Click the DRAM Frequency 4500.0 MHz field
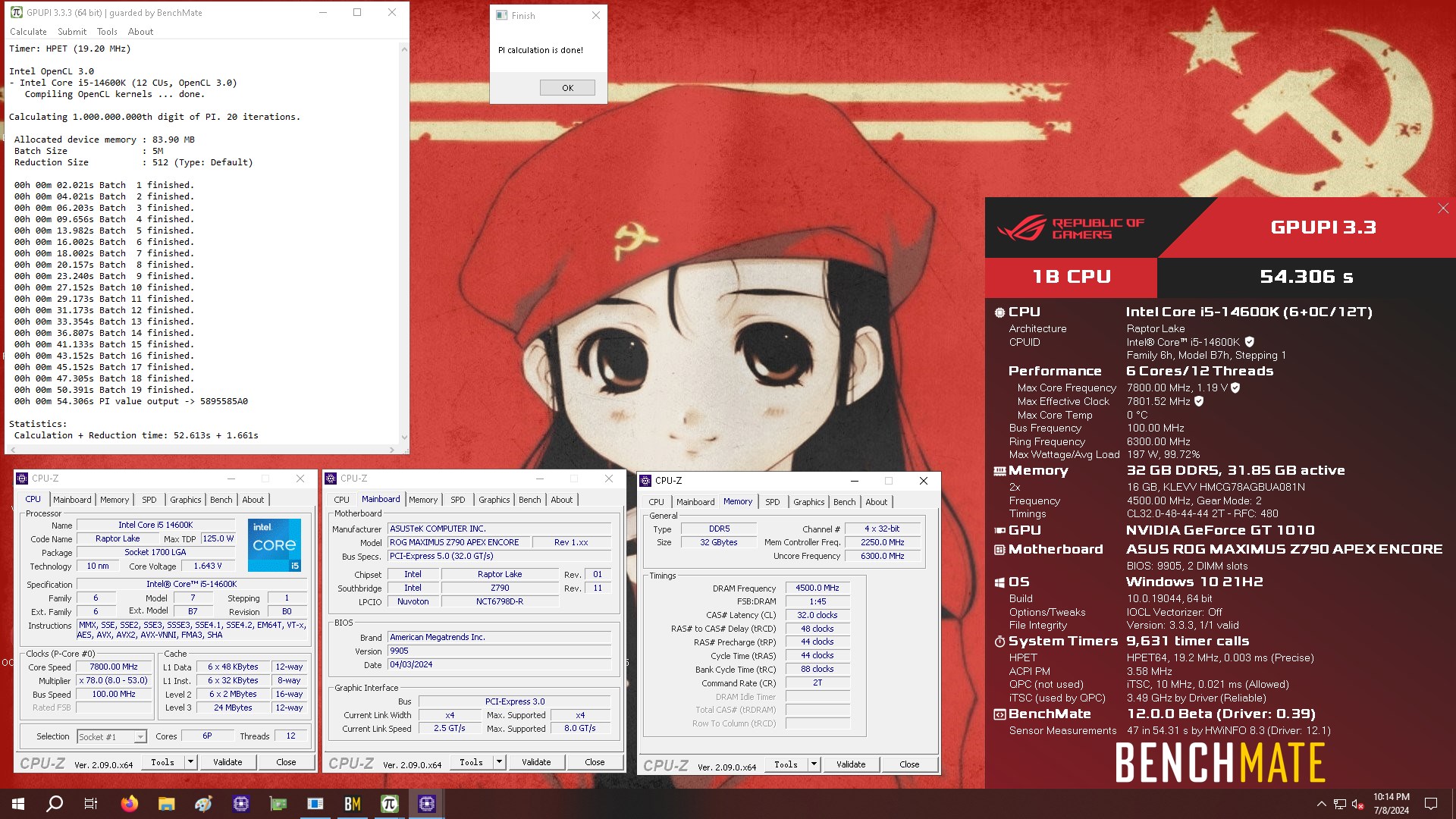The width and height of the screenshot is (1456, 819). [x=817, y=588]
